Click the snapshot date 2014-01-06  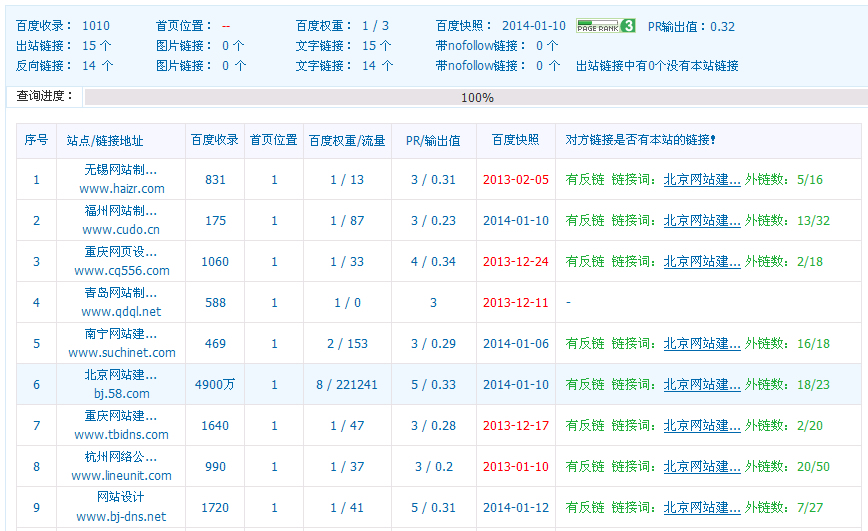(516, 344)
